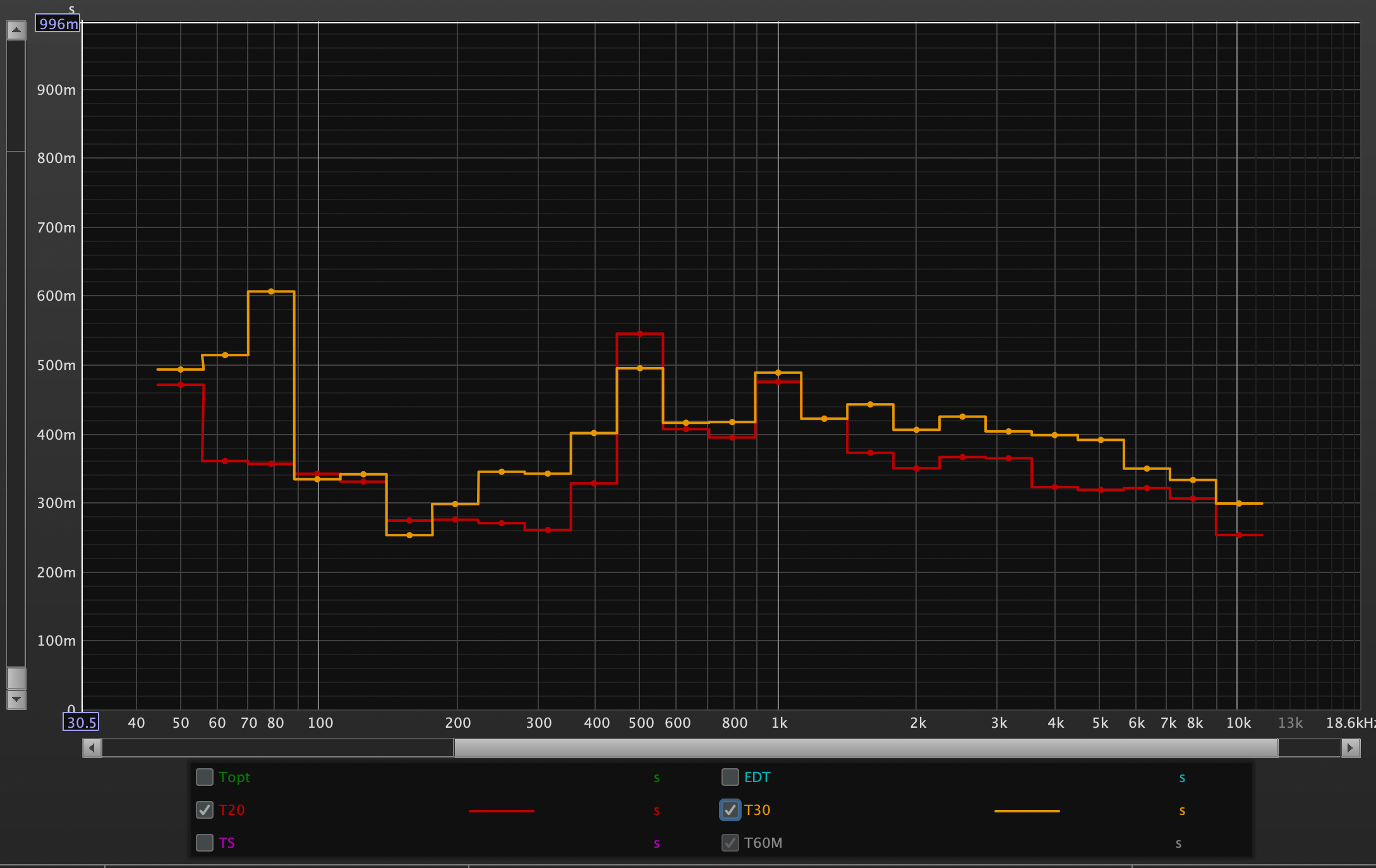Enable the Topt curve checkbox

(205, 777)
